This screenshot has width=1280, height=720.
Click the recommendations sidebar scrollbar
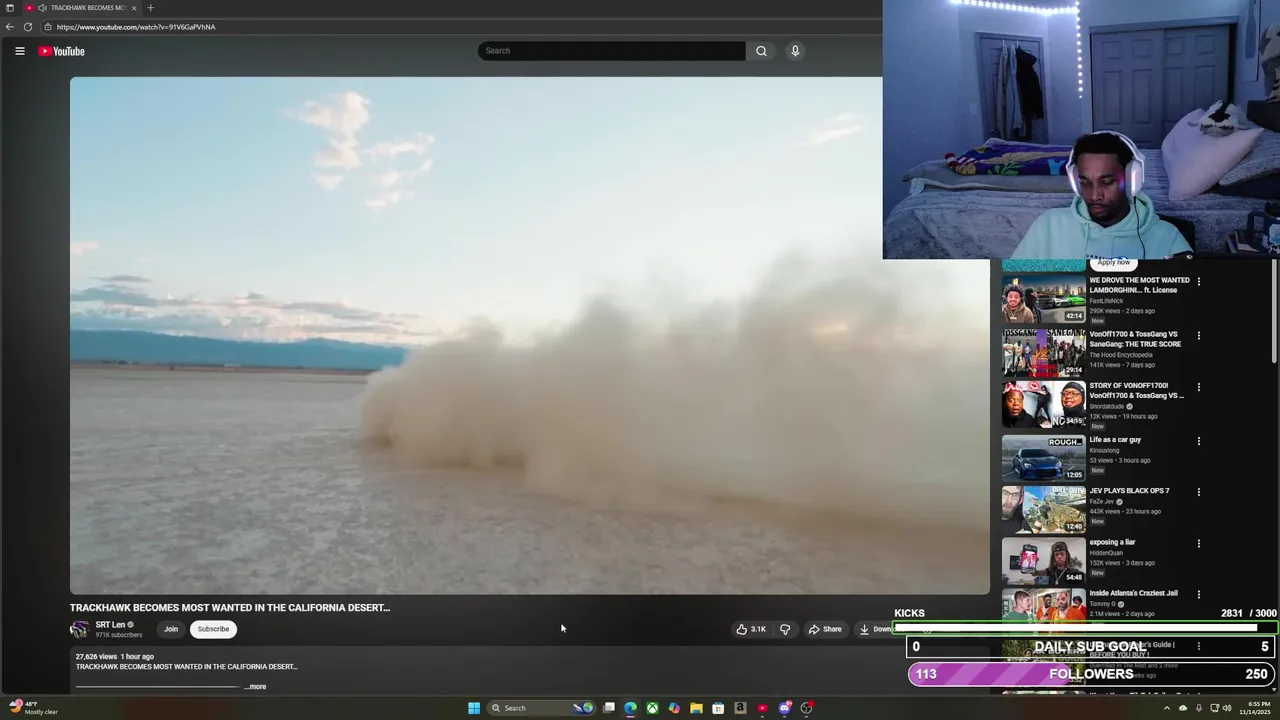[1274, 312]
